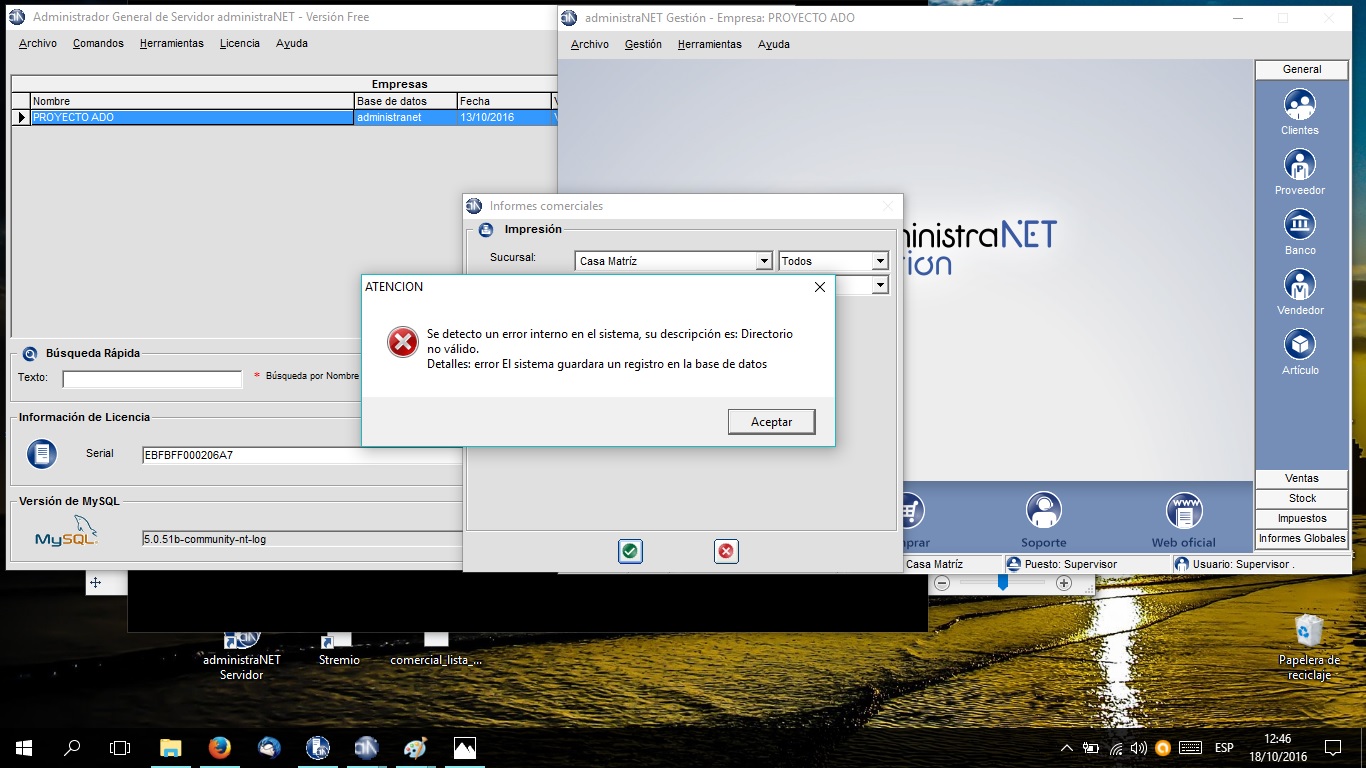This screenshot has width=1366, height=768.
Task: Switch to Informes Globales sidebar section
Action: click(1302, 538)
